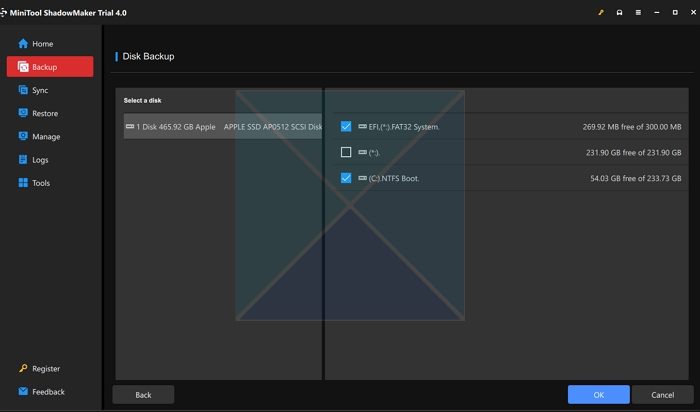Click the key icon in title bar
Screen dimensions: 700x412
pos(601,12)
